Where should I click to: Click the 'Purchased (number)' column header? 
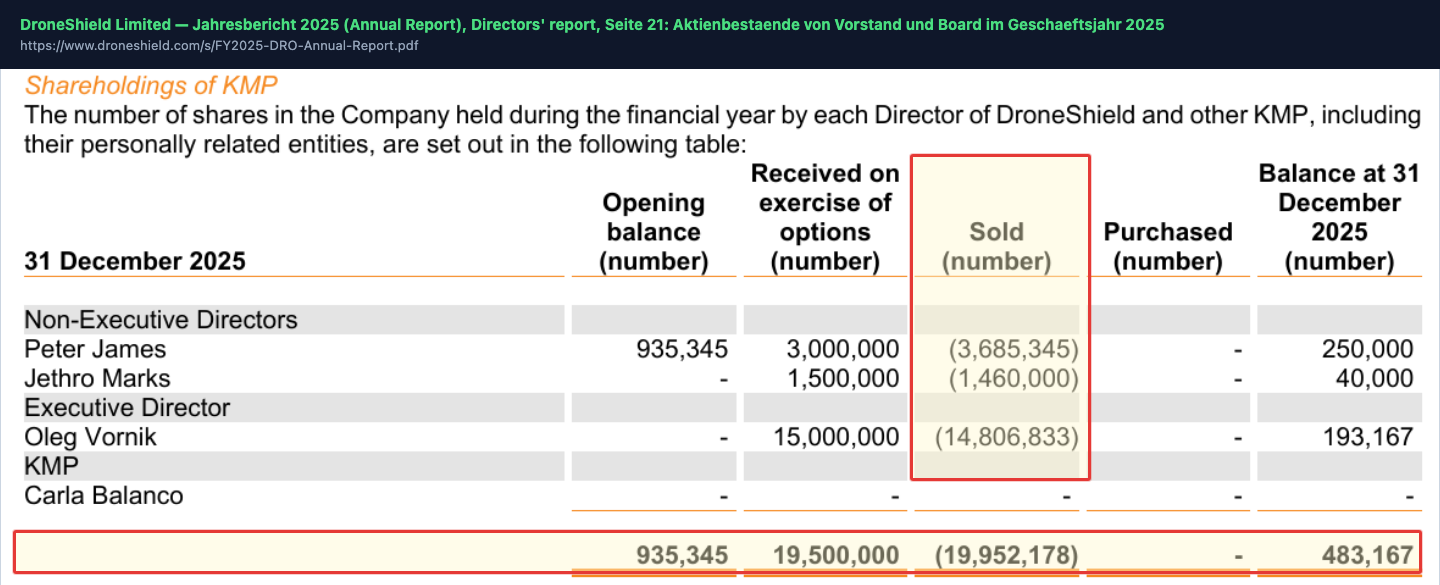click(x=1168, y=247)
